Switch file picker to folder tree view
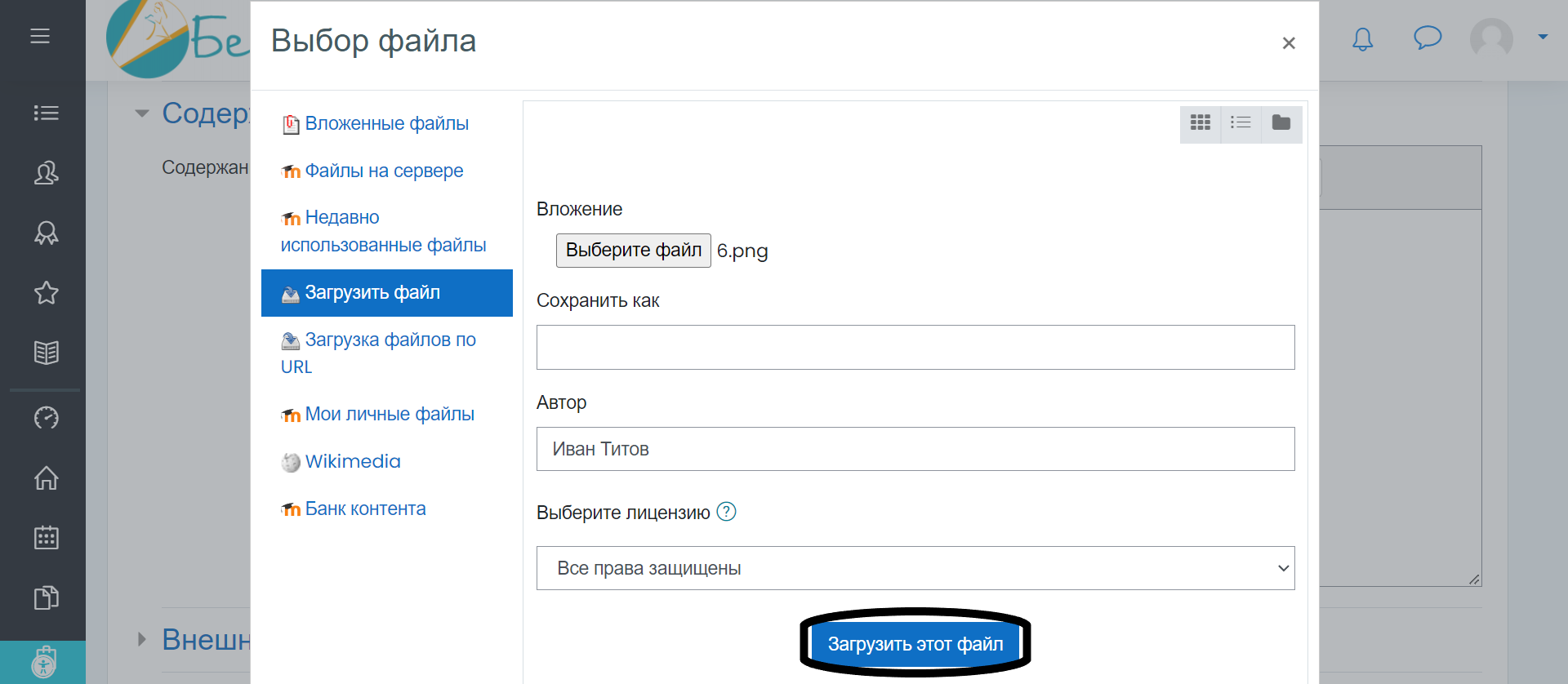 pos(1281,123)
